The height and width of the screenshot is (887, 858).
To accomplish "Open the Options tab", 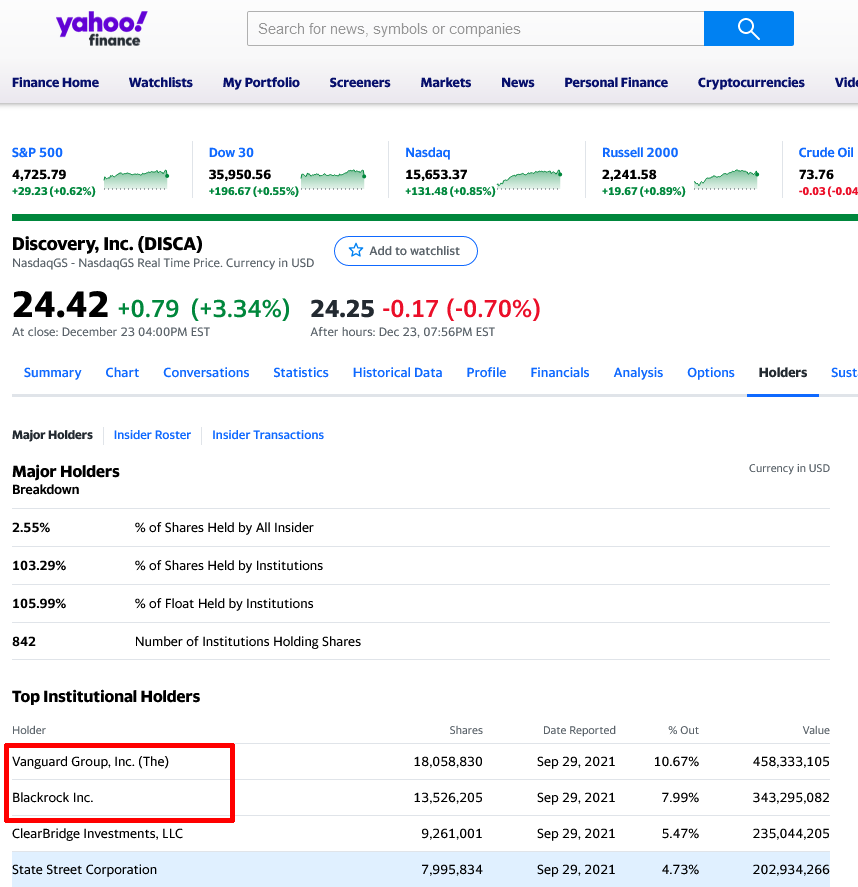I will pos(711,373).
